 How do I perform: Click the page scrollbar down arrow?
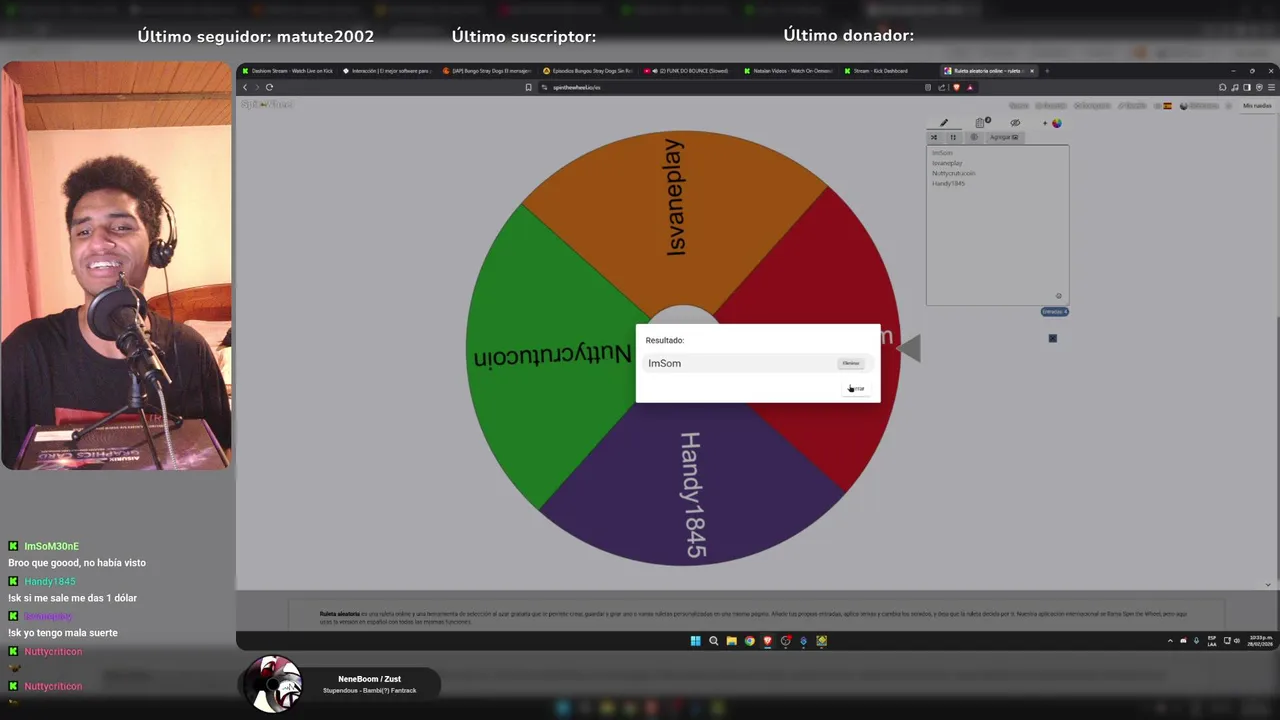(1268, 584)
